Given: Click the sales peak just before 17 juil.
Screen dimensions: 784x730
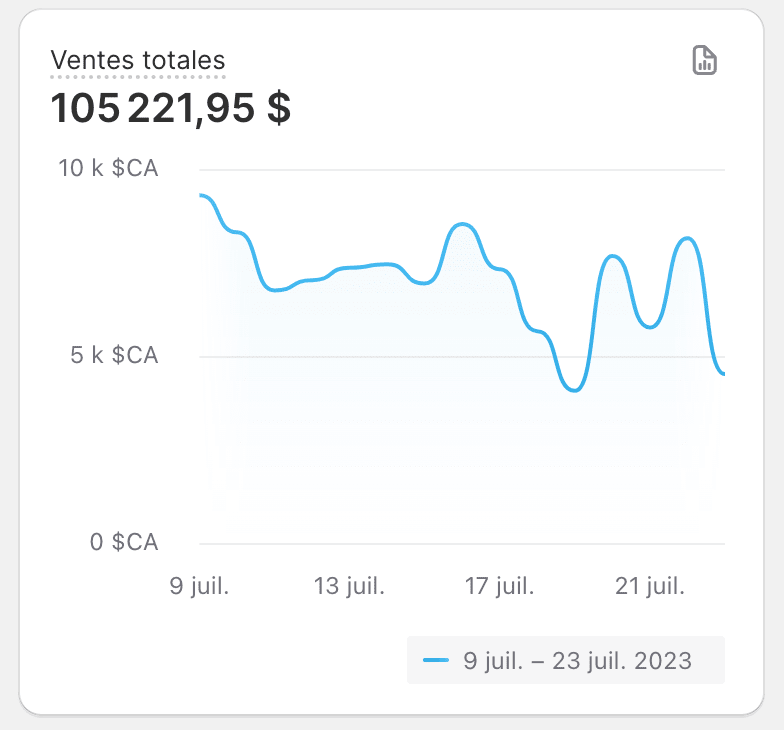Looking at the screenshot, I should (x=462, y=224).
